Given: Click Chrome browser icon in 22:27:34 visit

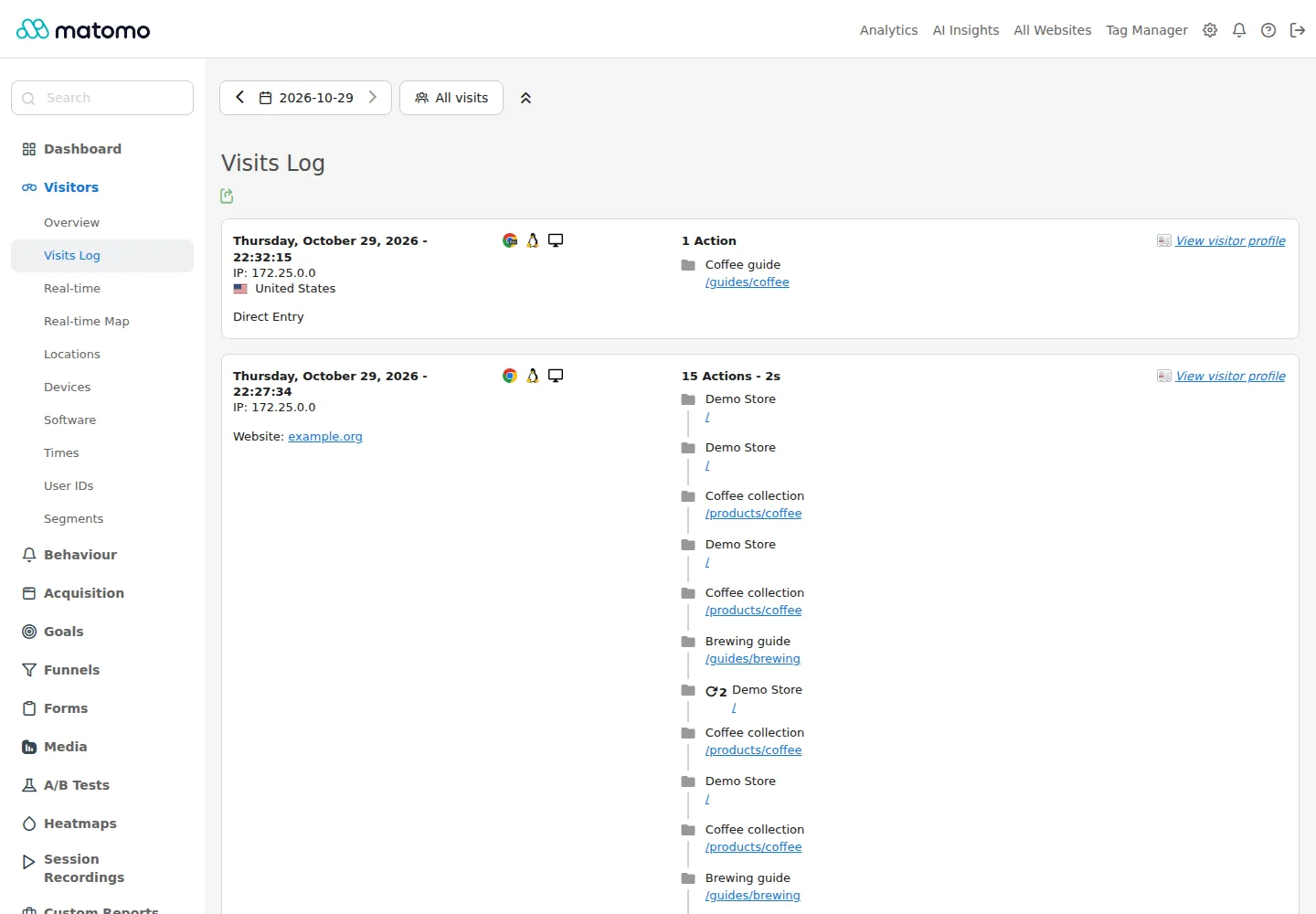Looking at the screenshot, I should coord(510,376).
